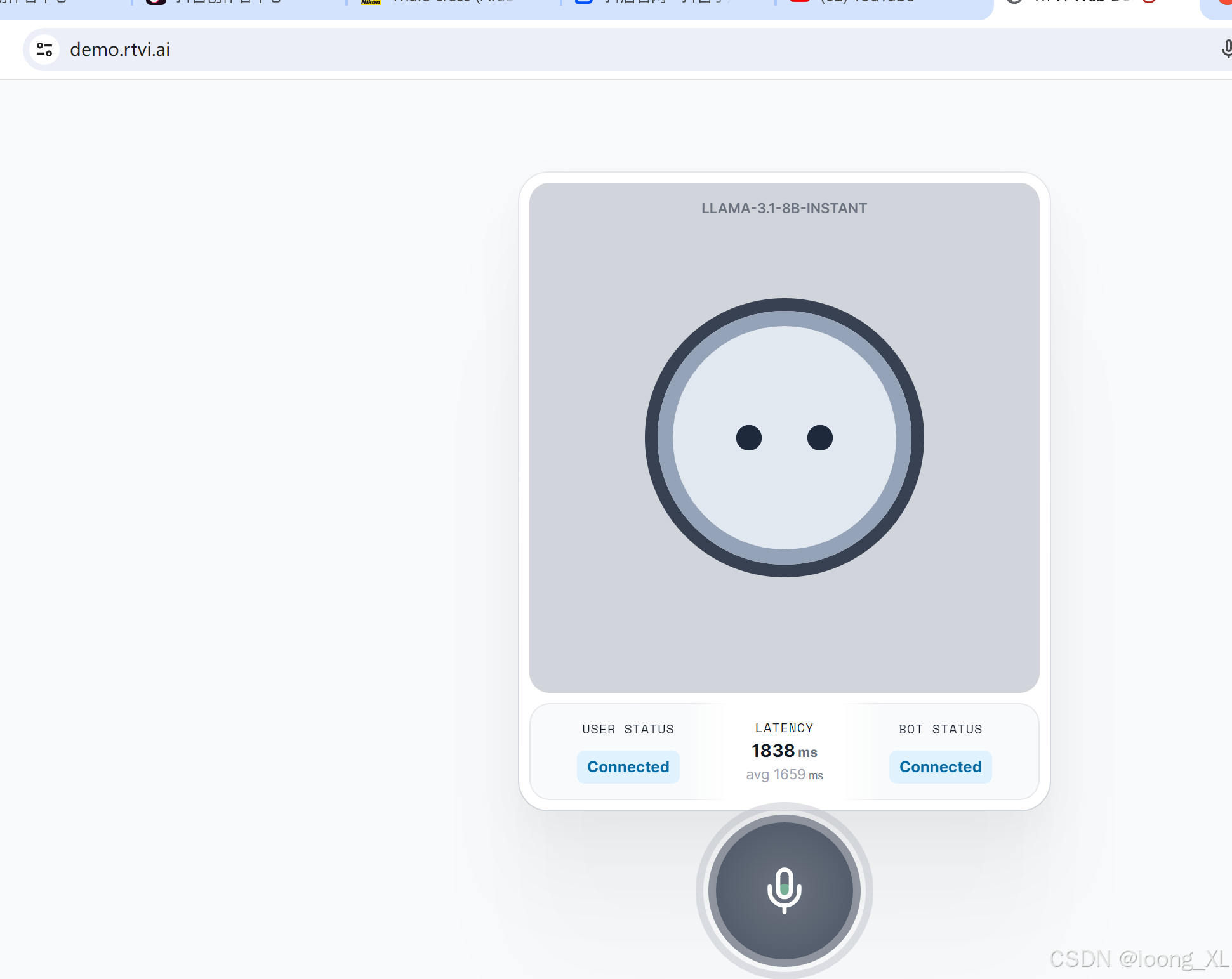Click the Bot Status Connected badge
The height and width of the screenshot is (979, 1232).
(940, 767)
